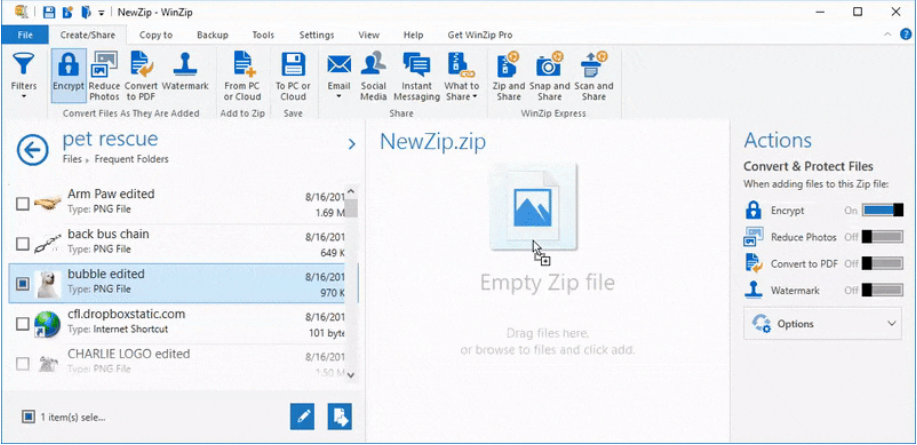Image resolution: width=917 pixels, height=445 pixels.
Task: Open Instant Messaging share option
Action: (416, 75)
